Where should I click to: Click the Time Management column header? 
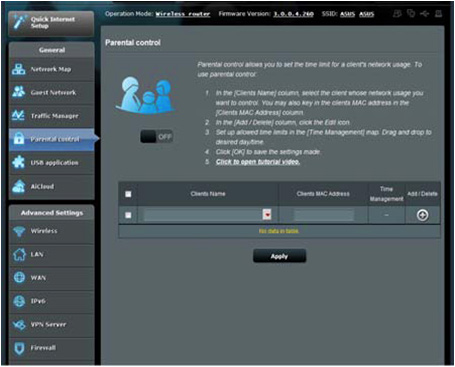tap(386, 194)
